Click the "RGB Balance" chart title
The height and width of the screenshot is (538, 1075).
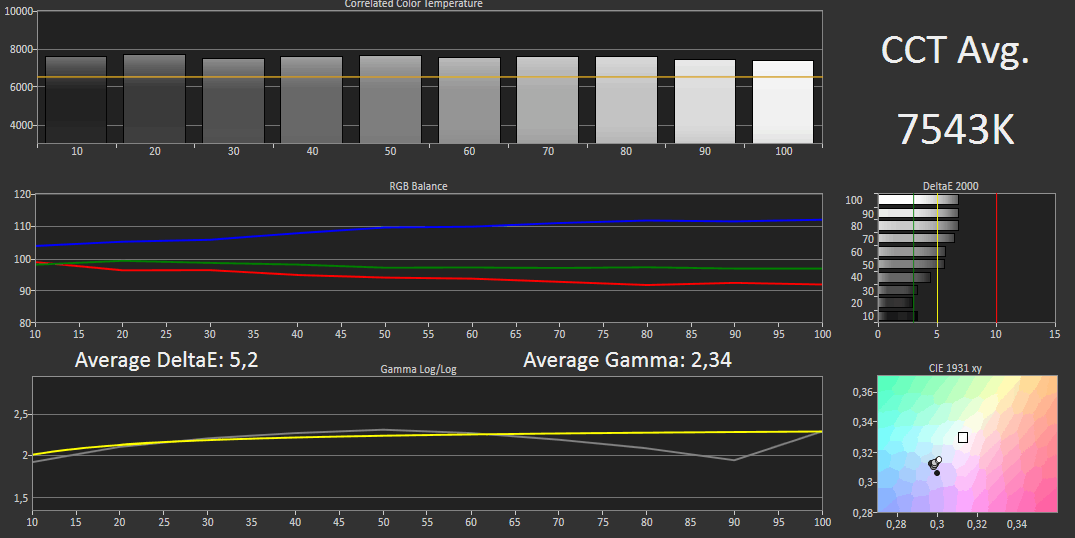[418, 186]
